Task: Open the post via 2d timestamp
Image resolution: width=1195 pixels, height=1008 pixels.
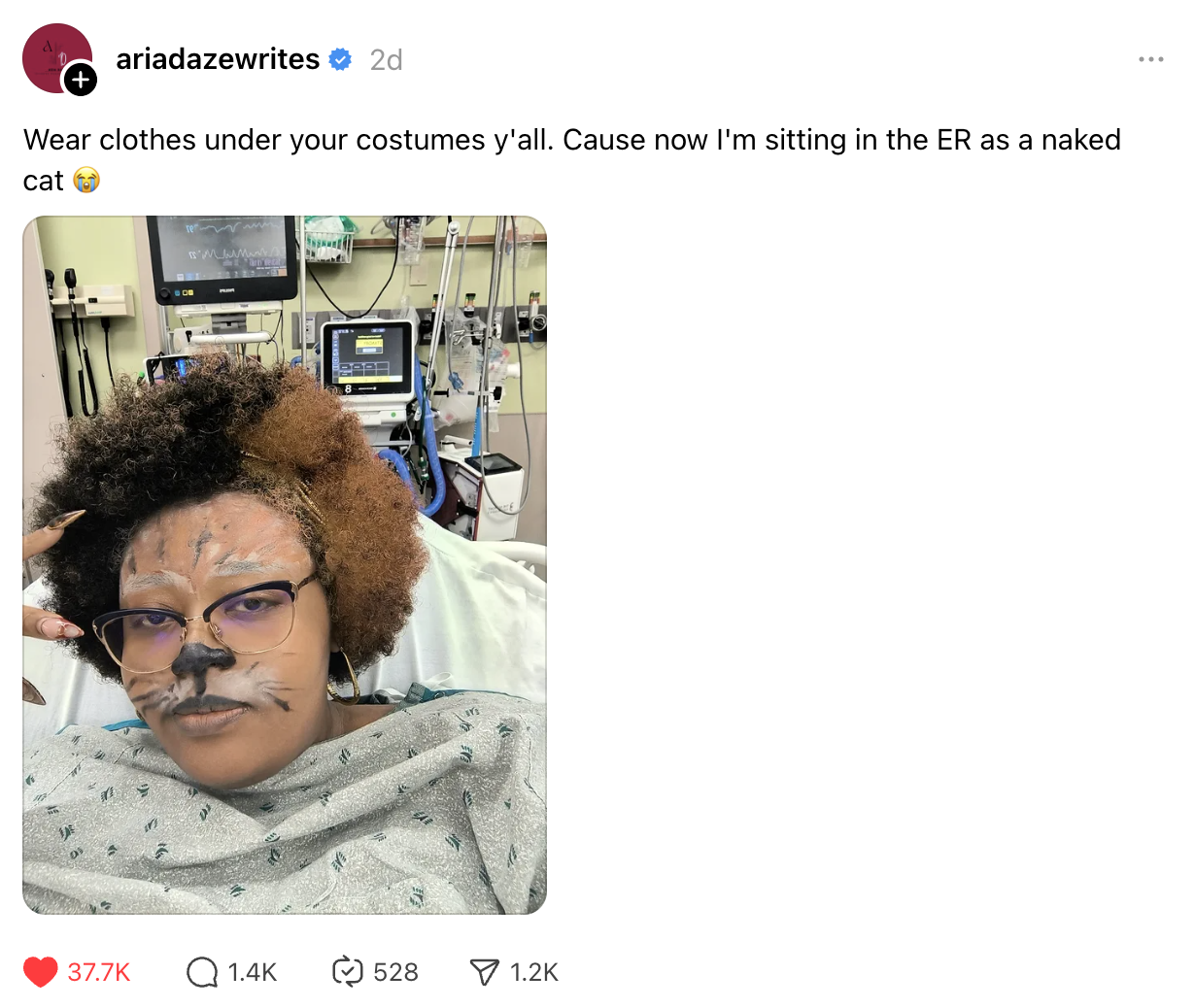Action: 386,60
